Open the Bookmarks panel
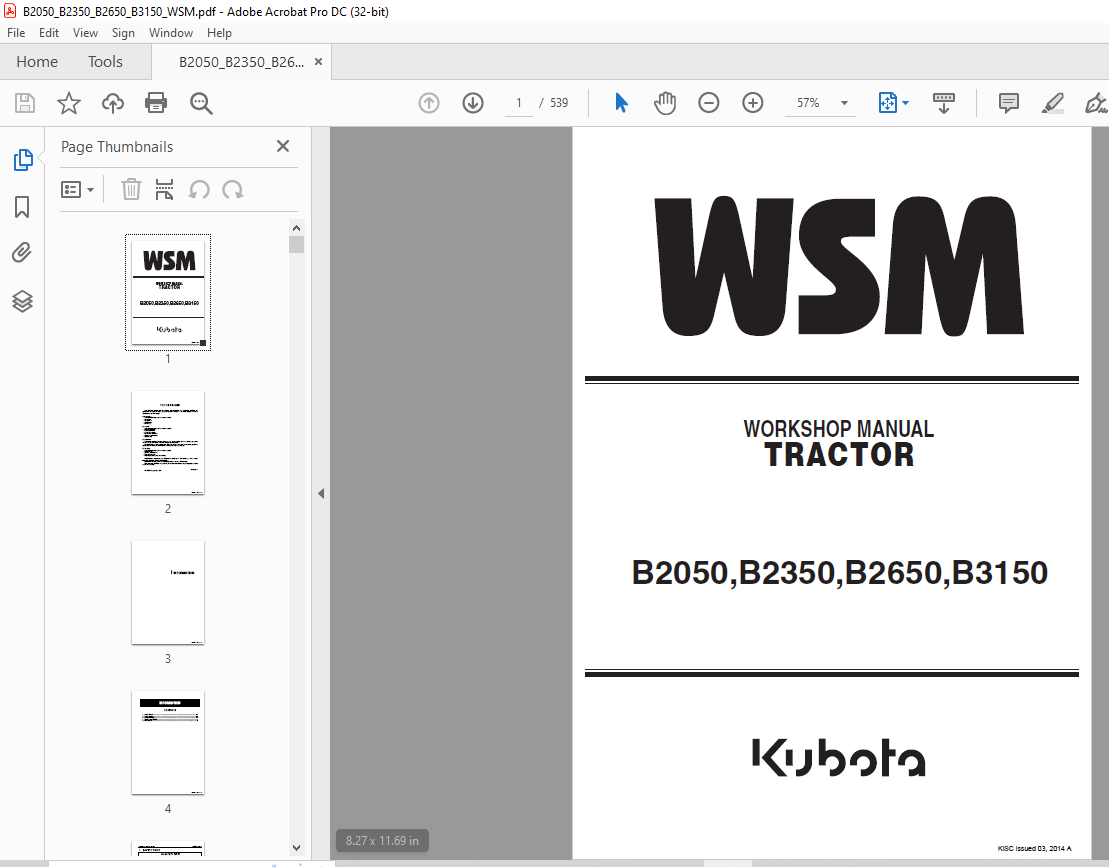1109x867 pixels. coord(22,207)
